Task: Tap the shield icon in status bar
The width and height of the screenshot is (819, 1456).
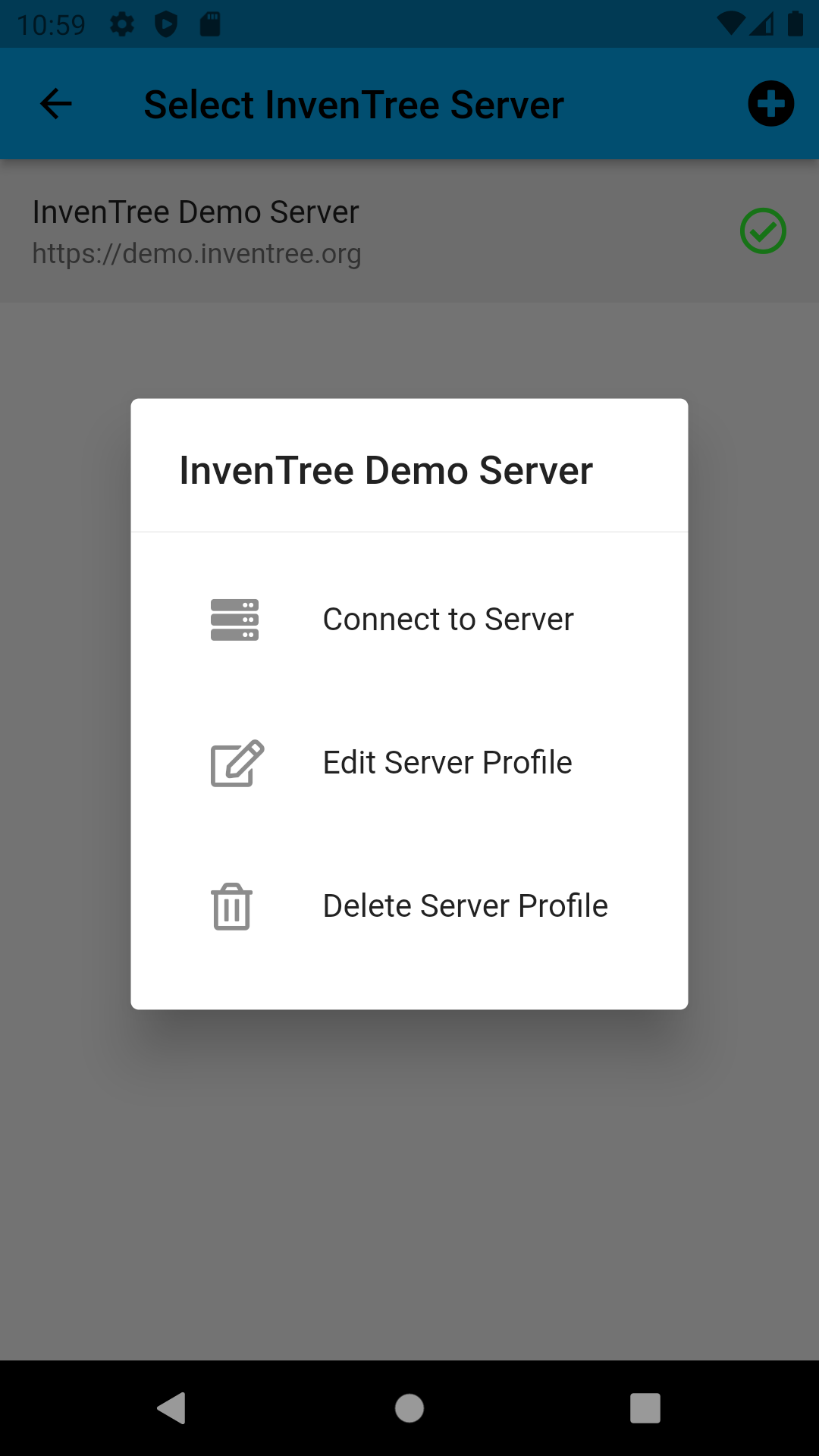Action: pyautogui.click(x=166, y=24)
